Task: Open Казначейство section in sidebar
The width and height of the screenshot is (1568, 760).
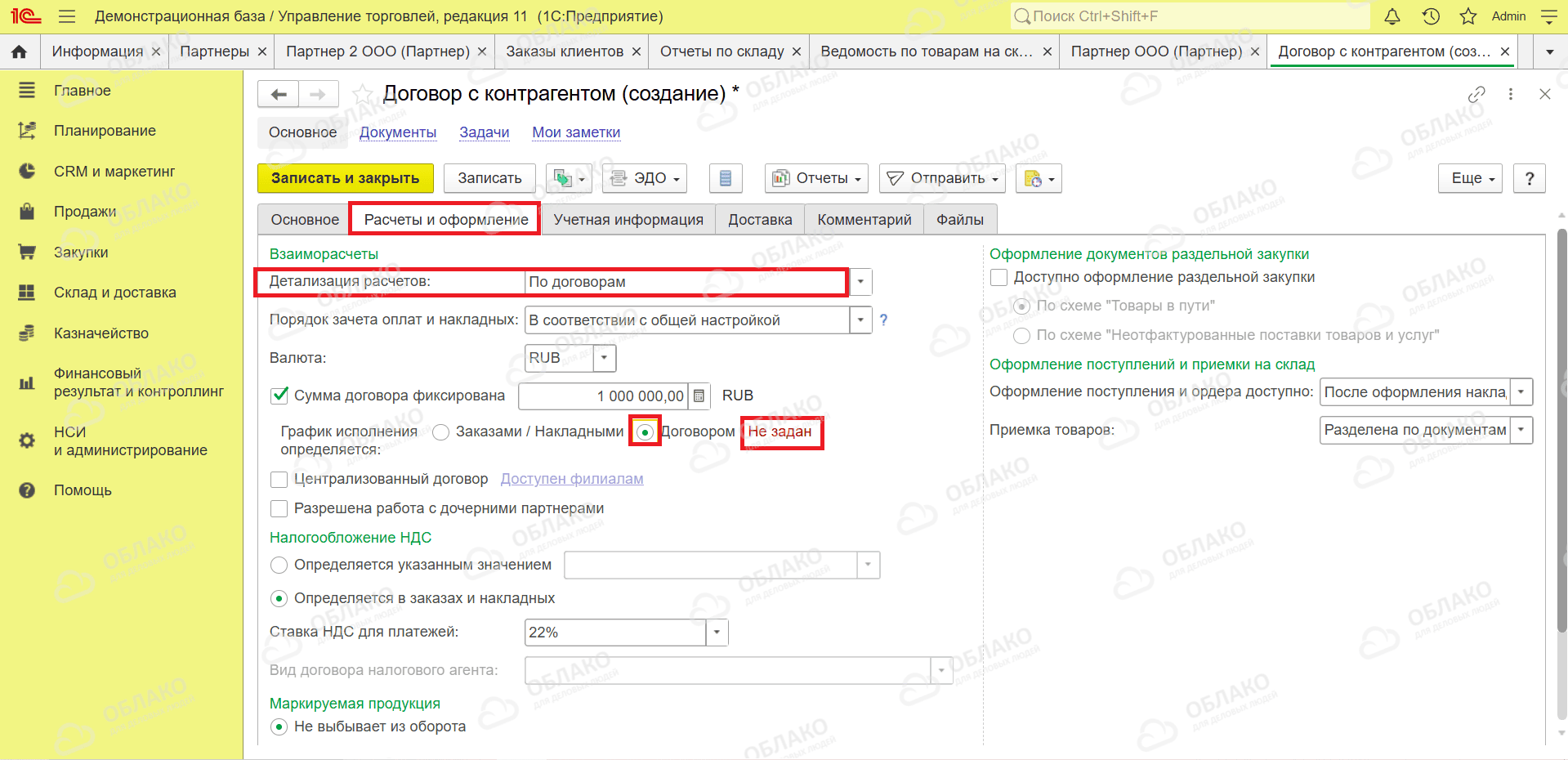Action: pyautogui.click(x=101, y=333)
